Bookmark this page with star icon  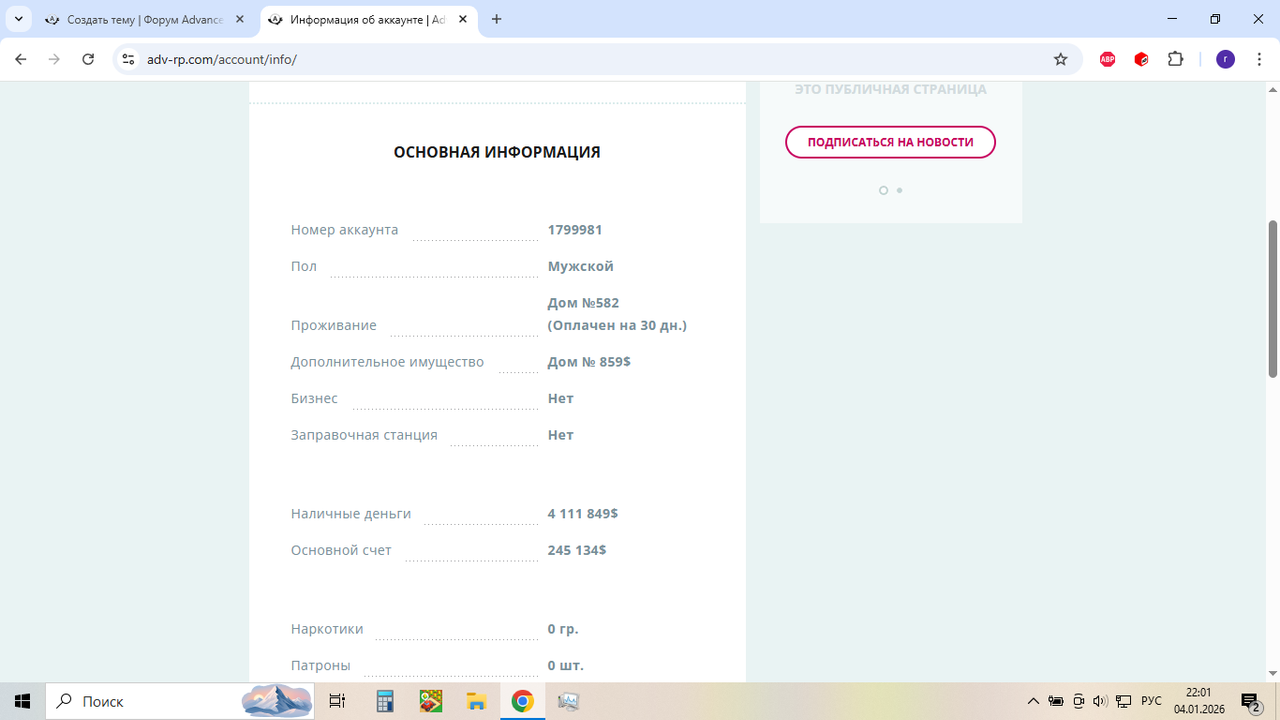click(1061, 59)
